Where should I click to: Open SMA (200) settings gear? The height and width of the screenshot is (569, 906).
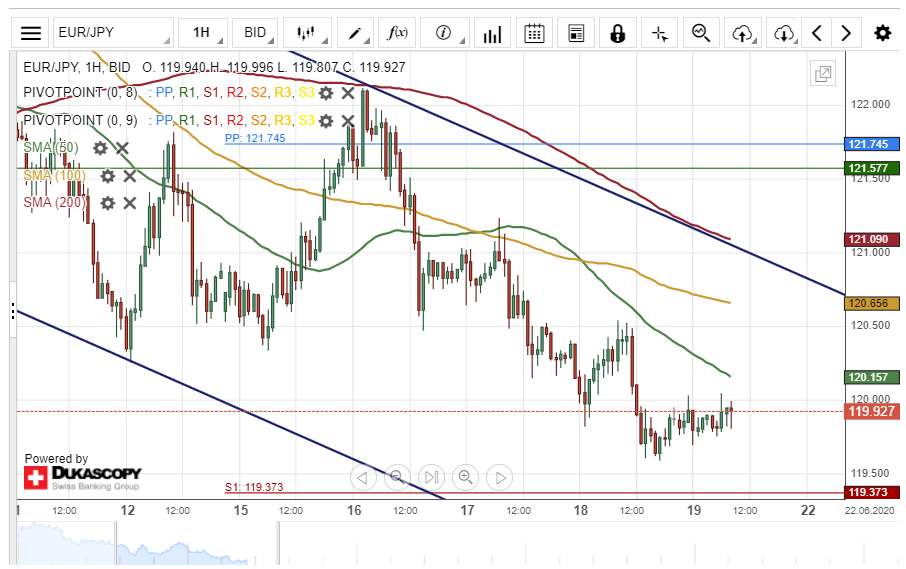click(107, 203)
